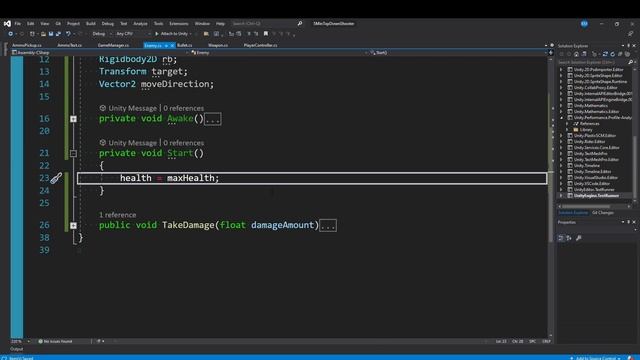Collapse Unity.Performance.Profile-Analyzer node
Screen dimensions: 640x360
pyautogui.click(x=561, y=118)
